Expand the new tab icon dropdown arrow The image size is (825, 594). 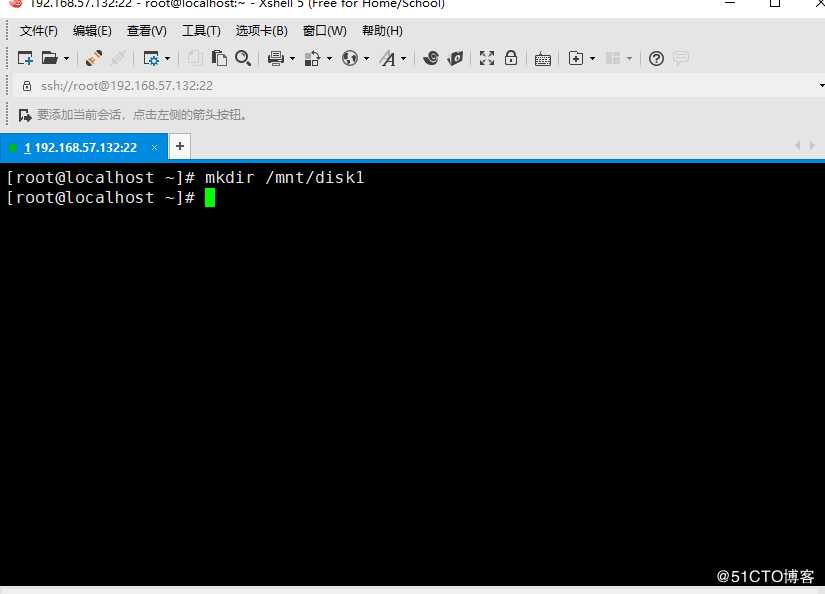click(593, 58)
